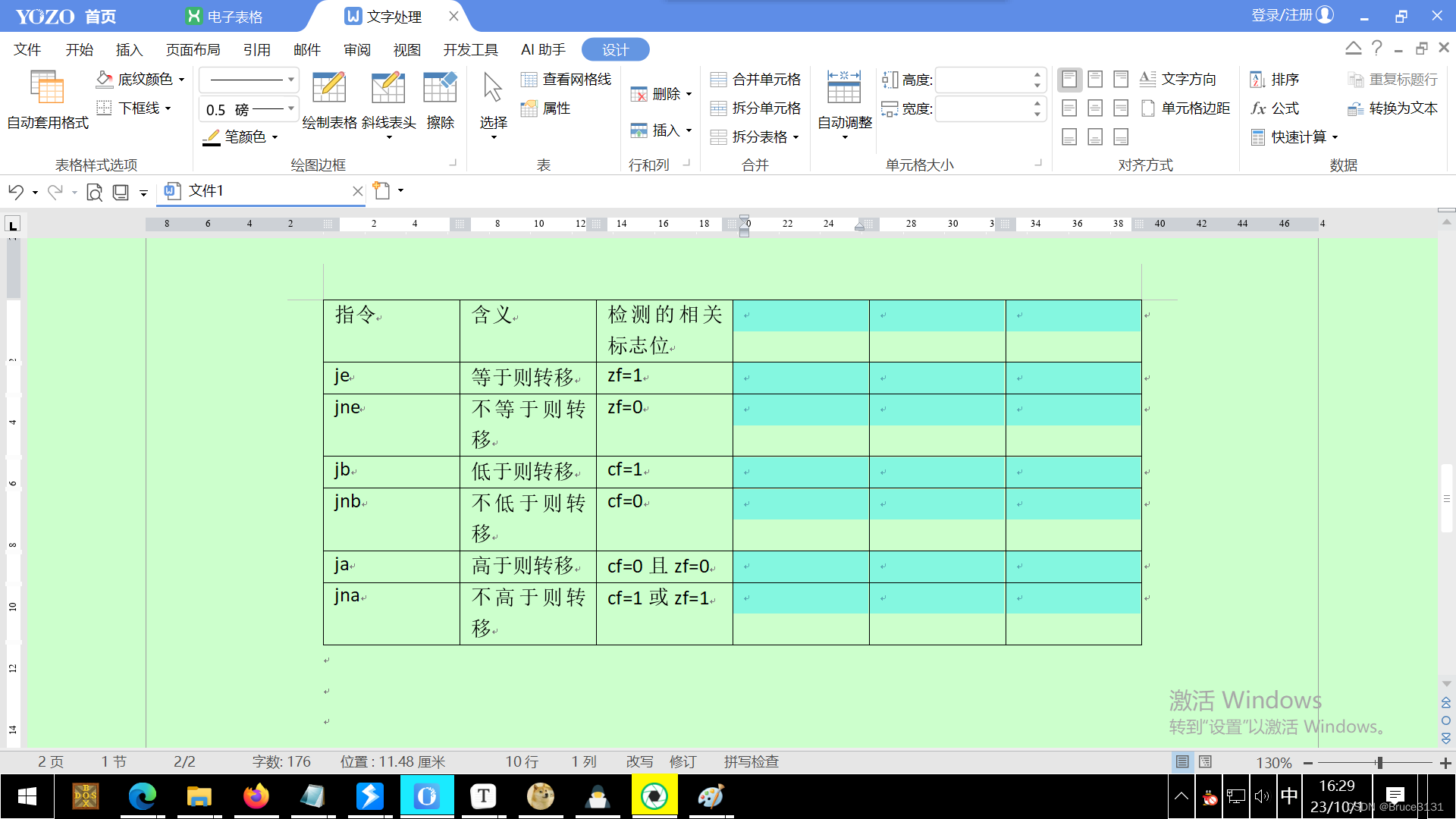The image size is (1456, 819).
Task: Select the Draw Table (绘制表格) tool
Action: coord(329,89)
